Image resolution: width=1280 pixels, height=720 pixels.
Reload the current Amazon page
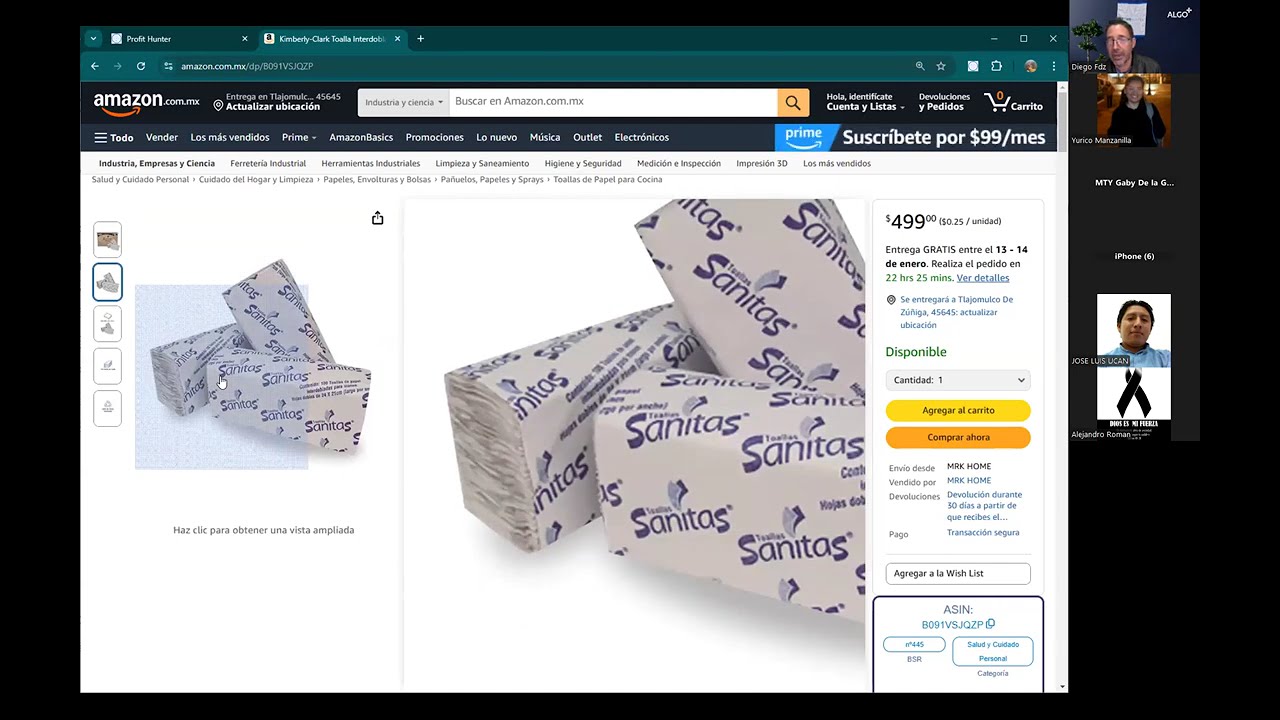(141, 66)
